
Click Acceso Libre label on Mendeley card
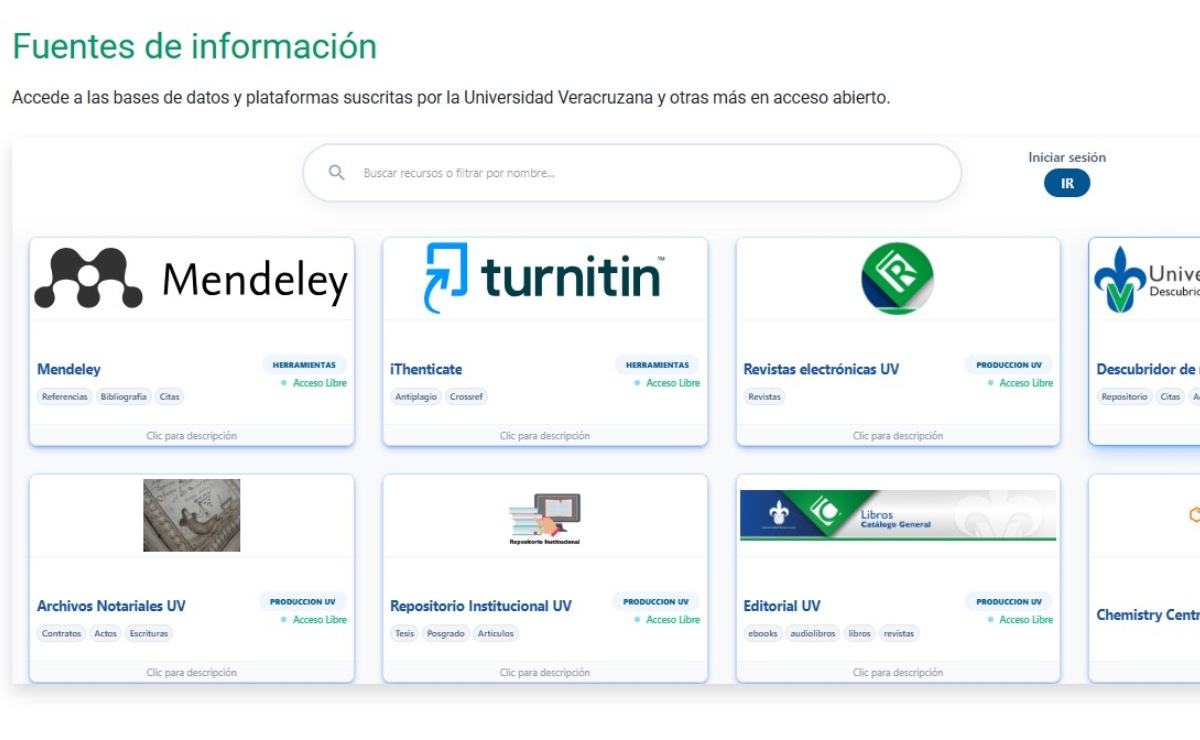point(320,383)
